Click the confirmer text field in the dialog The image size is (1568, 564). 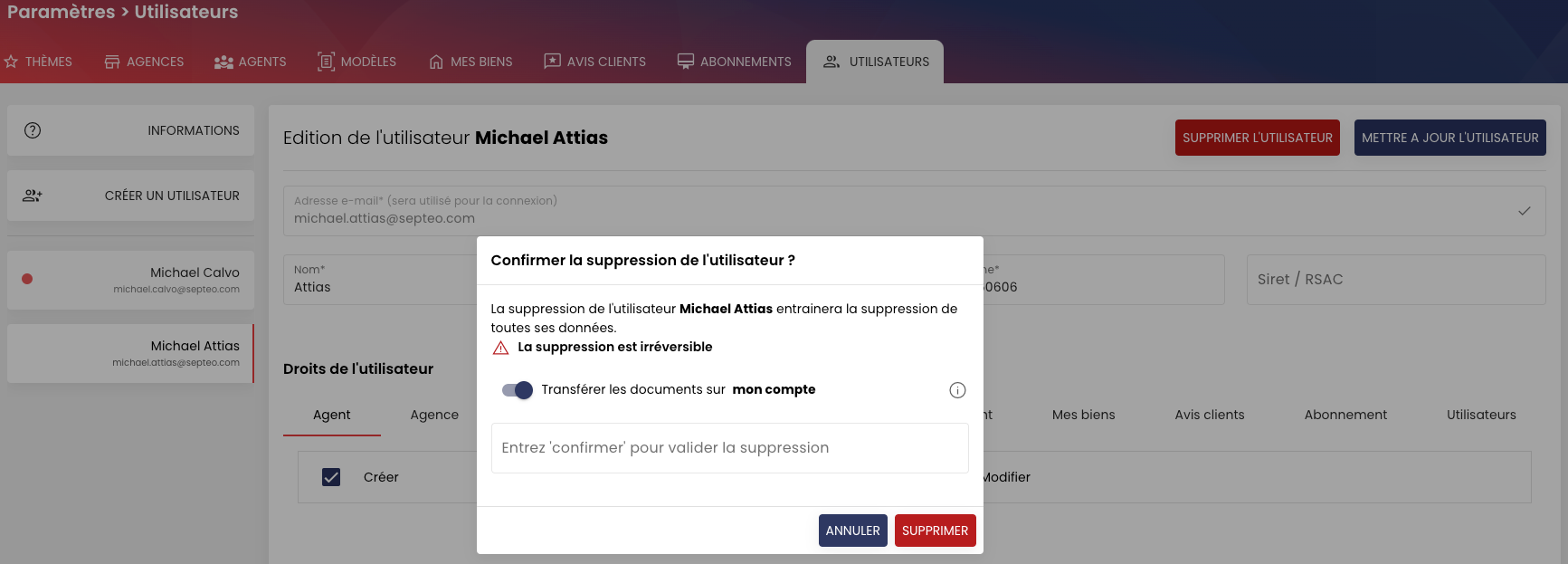[729, 448]
